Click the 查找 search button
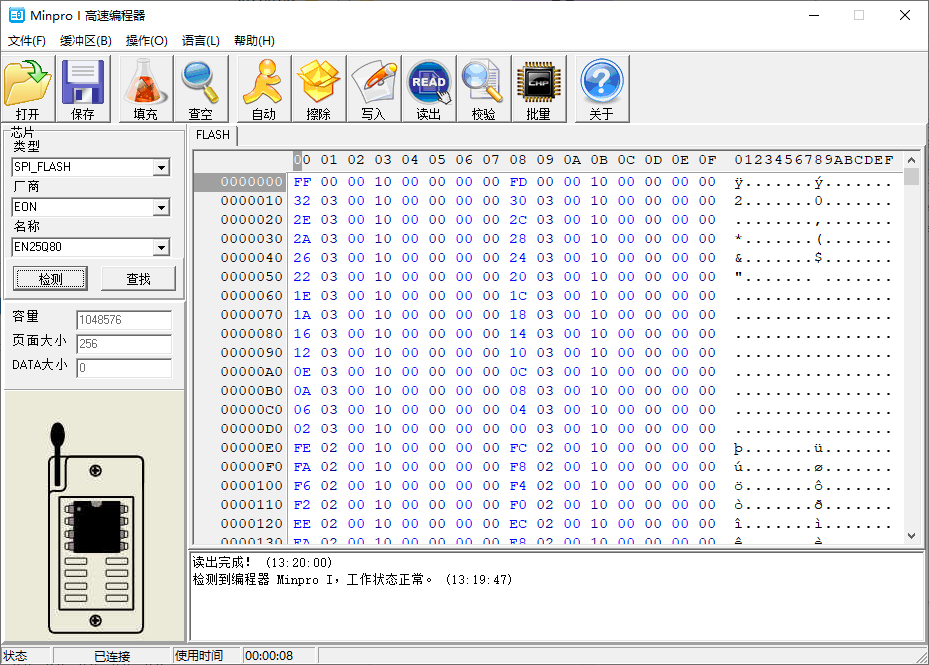The image size is (929, 665). (138, 279)
